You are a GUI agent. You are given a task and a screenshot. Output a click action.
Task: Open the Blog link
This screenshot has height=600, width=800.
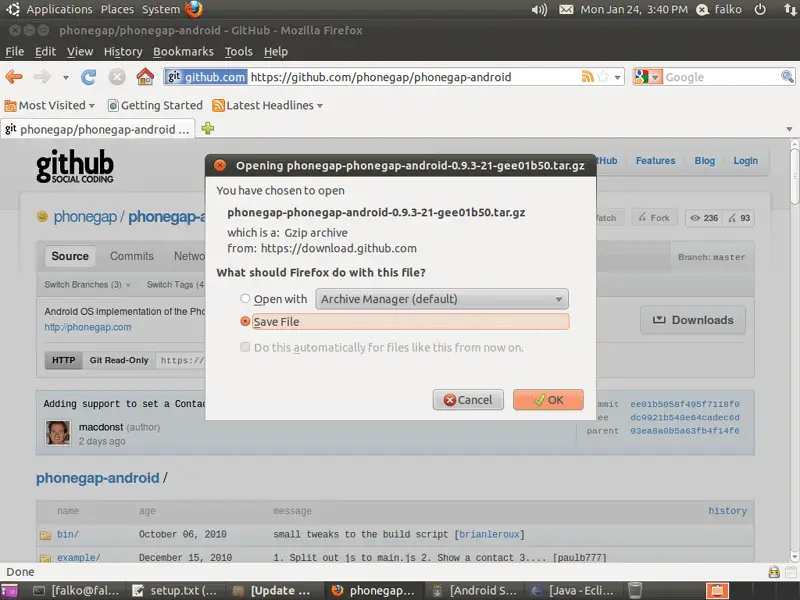[704, 161]
